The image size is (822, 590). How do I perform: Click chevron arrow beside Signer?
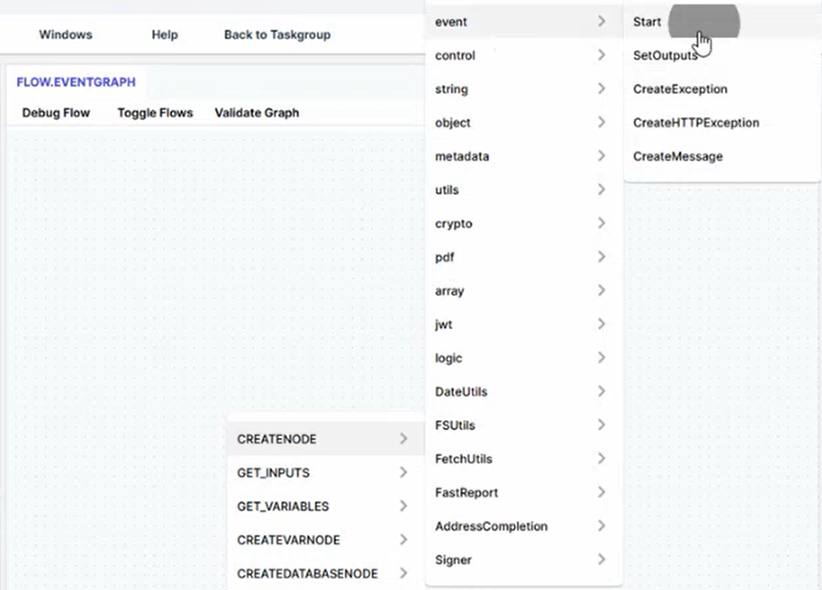(601, 559)
